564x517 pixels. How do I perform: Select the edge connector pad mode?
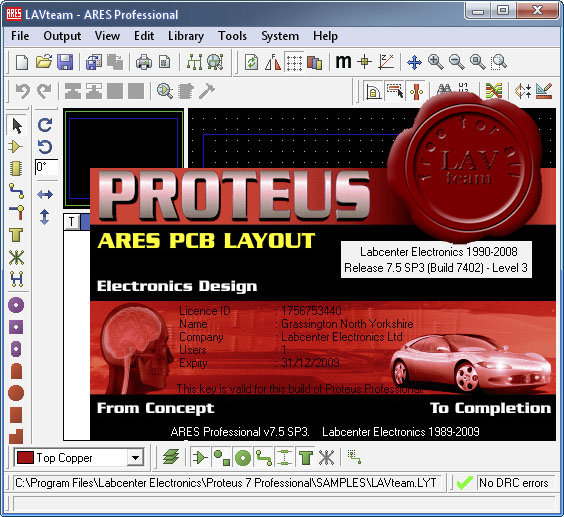tap(16, 371)
